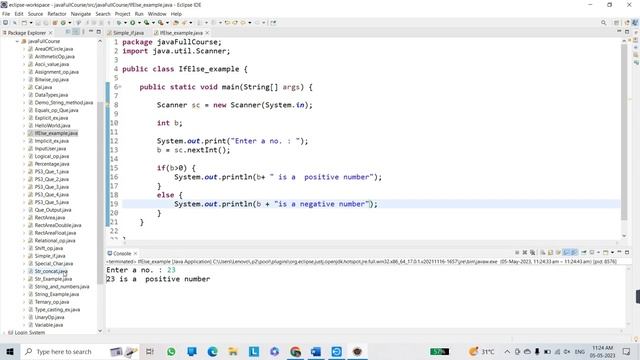Switch to the Java perspective icon

635,23
